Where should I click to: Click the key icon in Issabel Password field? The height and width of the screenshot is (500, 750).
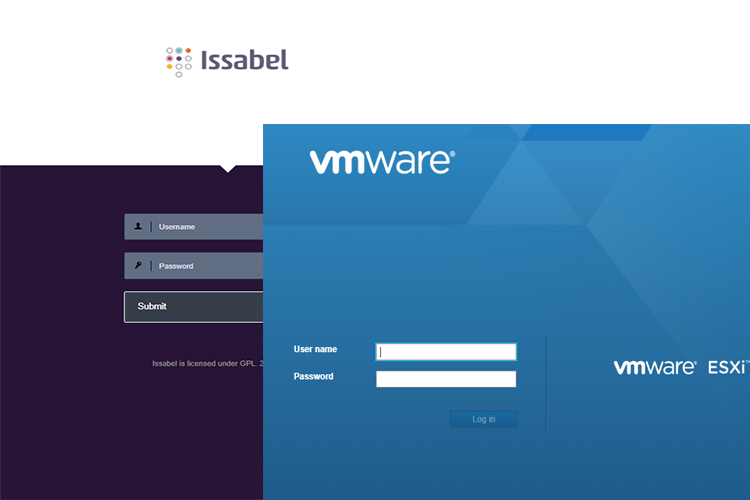coord(138,265)
